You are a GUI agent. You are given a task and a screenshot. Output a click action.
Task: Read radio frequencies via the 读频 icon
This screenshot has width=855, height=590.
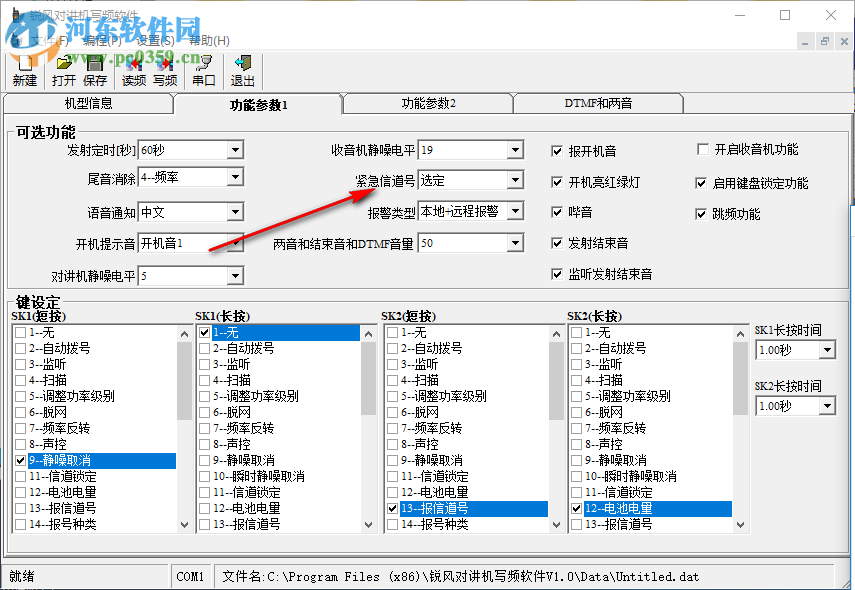click(x=132, y=70)
